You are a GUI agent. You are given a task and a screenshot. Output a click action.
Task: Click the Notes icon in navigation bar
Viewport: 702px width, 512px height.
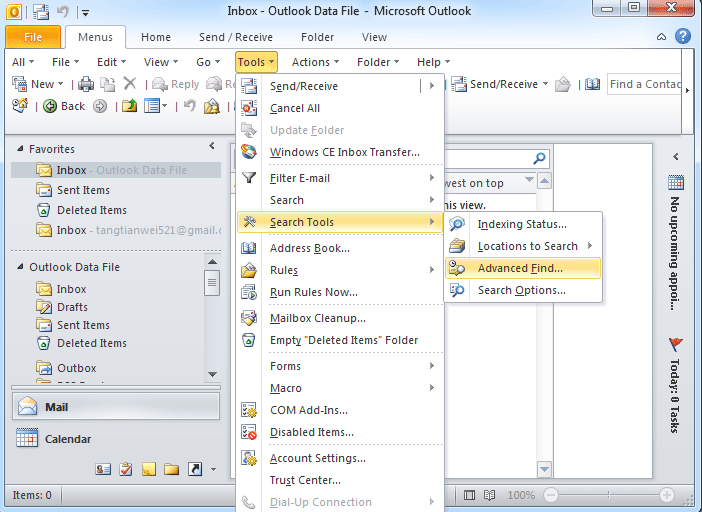click(x=149, y=469)
